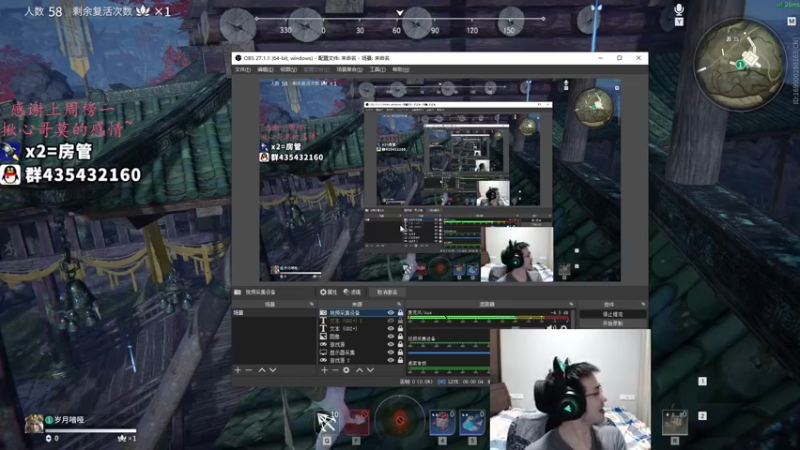Screen dimensions: 800x450
Task: Pop out the 场景 dock panel
Action: point(312,304)
